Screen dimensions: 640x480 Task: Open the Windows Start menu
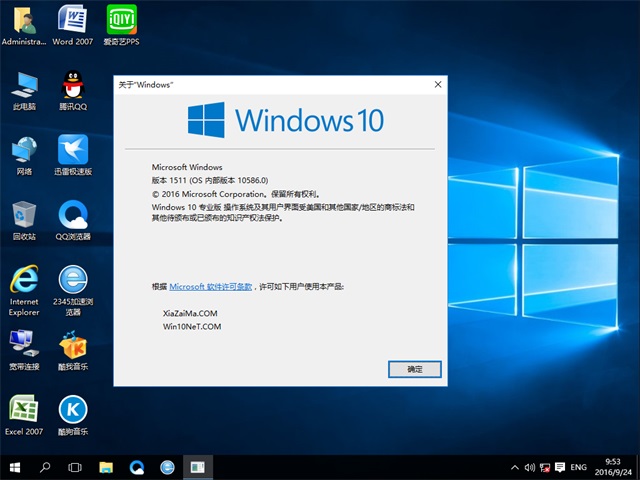tap(15, 467)
